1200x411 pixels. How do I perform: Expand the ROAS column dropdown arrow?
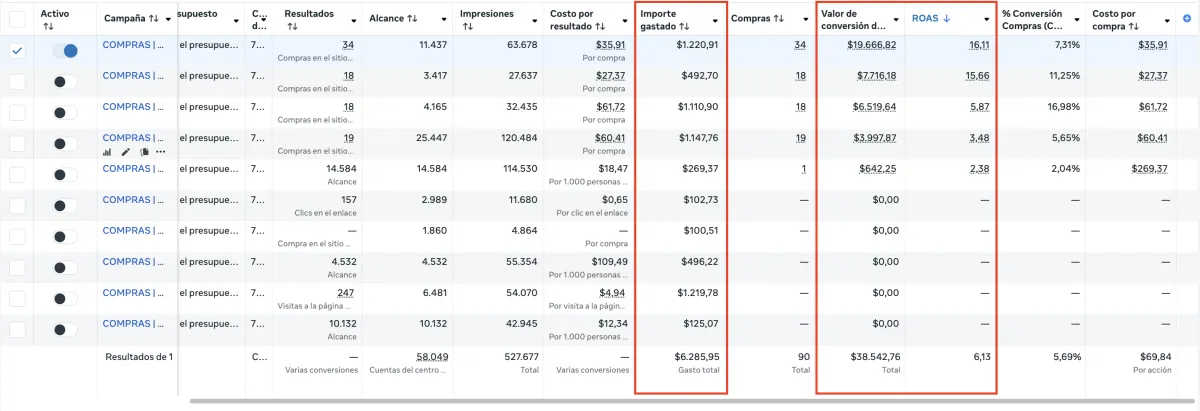click(x=986, y=20)
